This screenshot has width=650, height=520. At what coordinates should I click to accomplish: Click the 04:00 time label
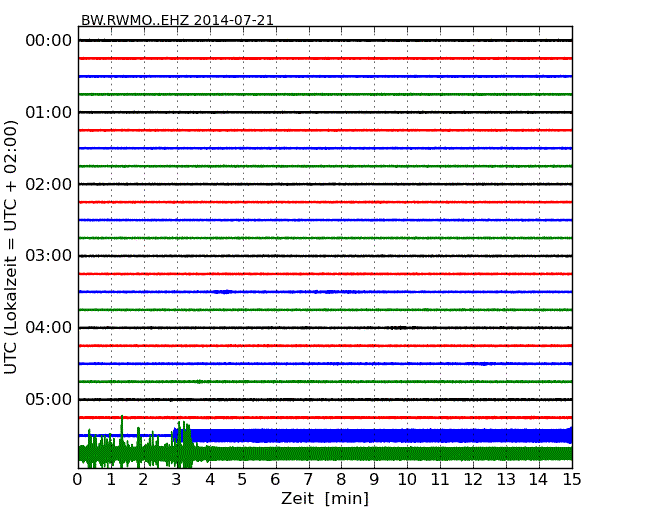tap(49, 328)
